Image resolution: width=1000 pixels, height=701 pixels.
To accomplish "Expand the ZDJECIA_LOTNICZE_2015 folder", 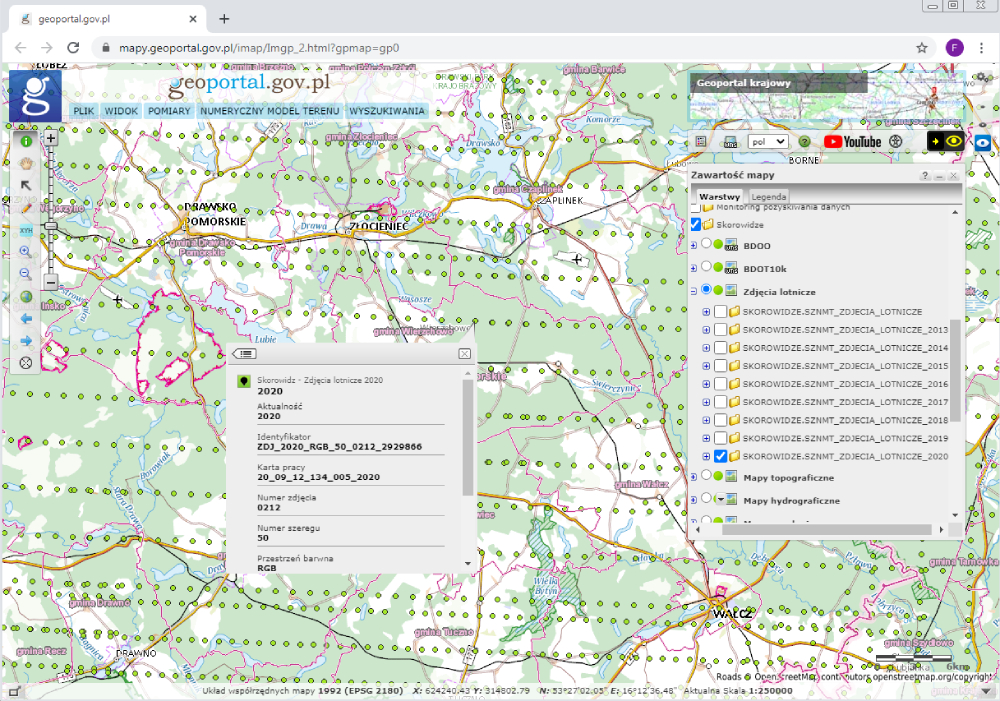I will pos(706,366).
